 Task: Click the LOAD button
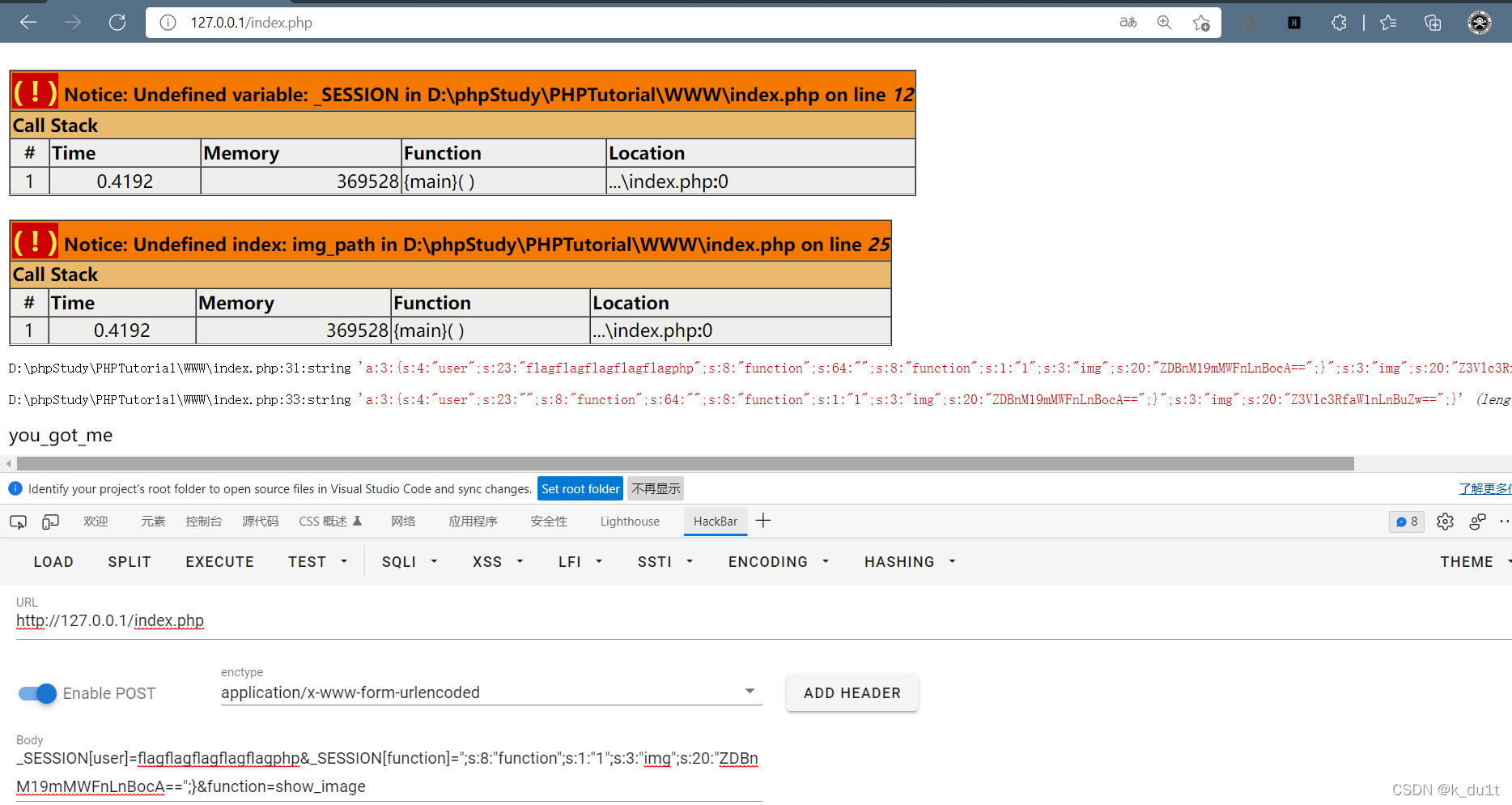53,562
